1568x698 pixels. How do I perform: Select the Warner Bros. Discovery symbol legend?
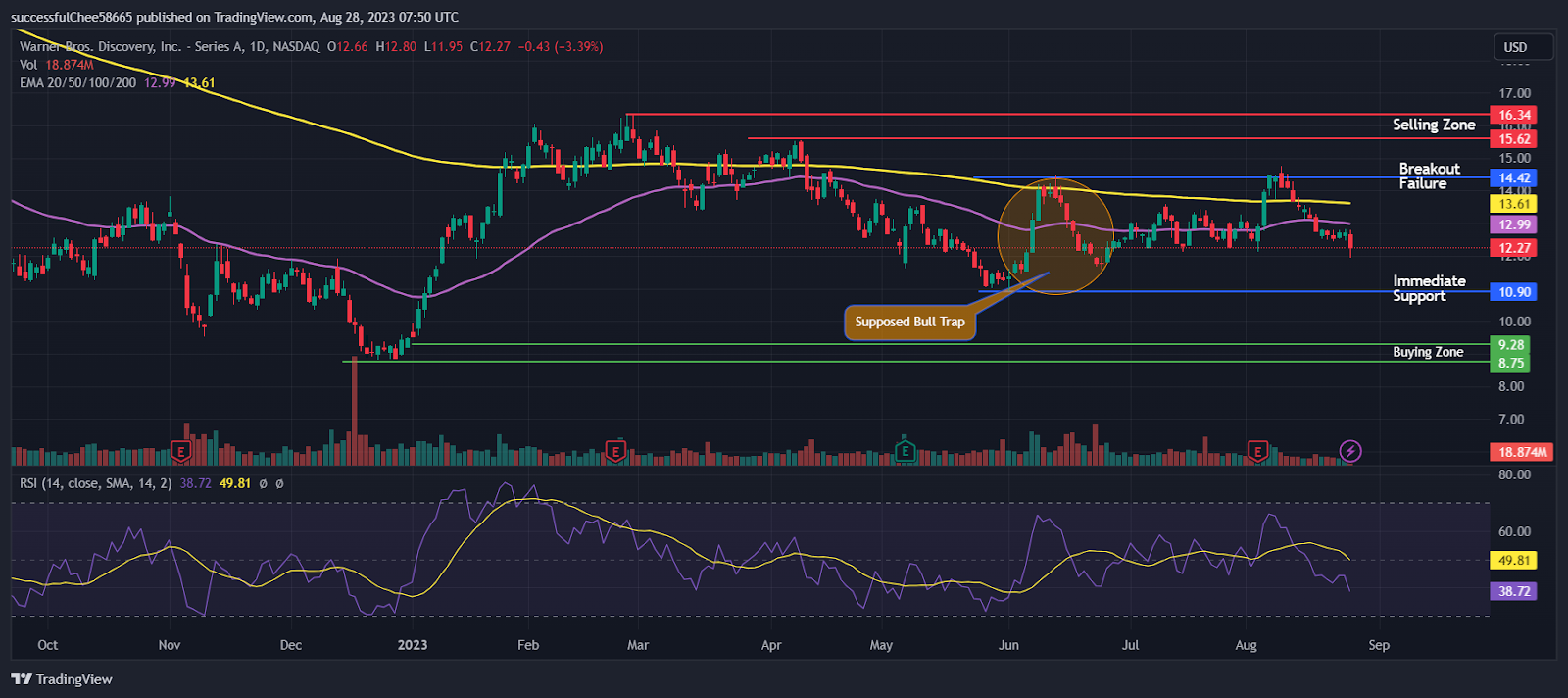170,46
